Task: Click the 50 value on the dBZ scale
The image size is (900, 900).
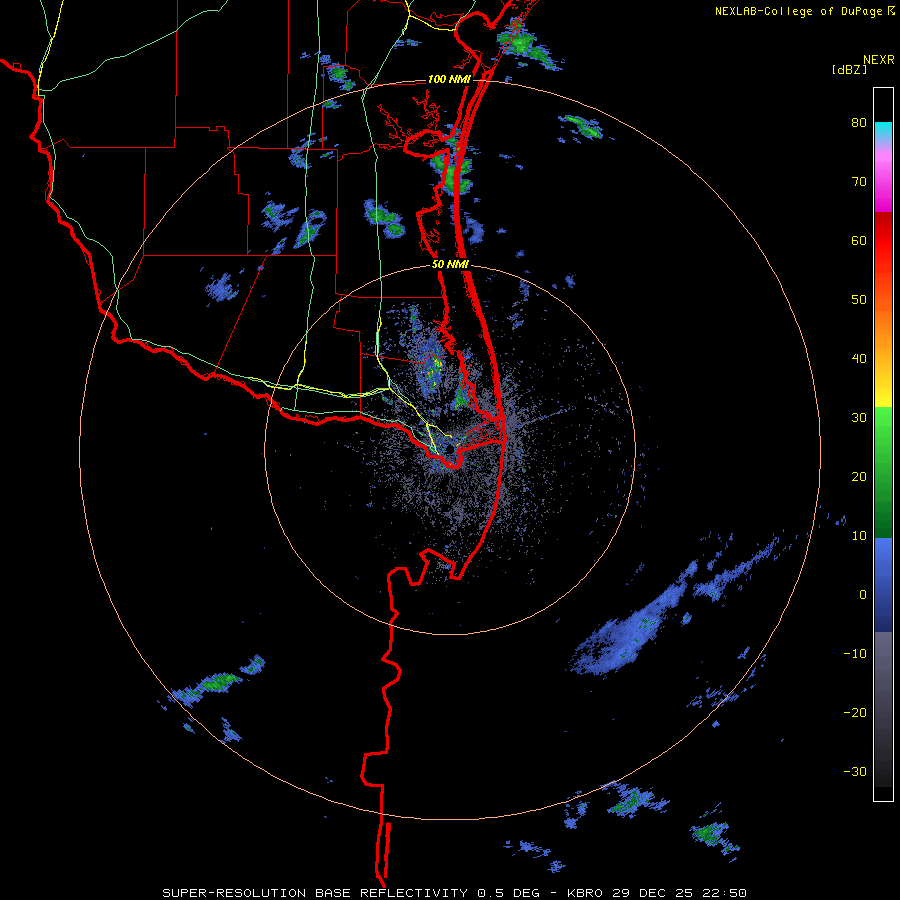Action: point(859,300)
